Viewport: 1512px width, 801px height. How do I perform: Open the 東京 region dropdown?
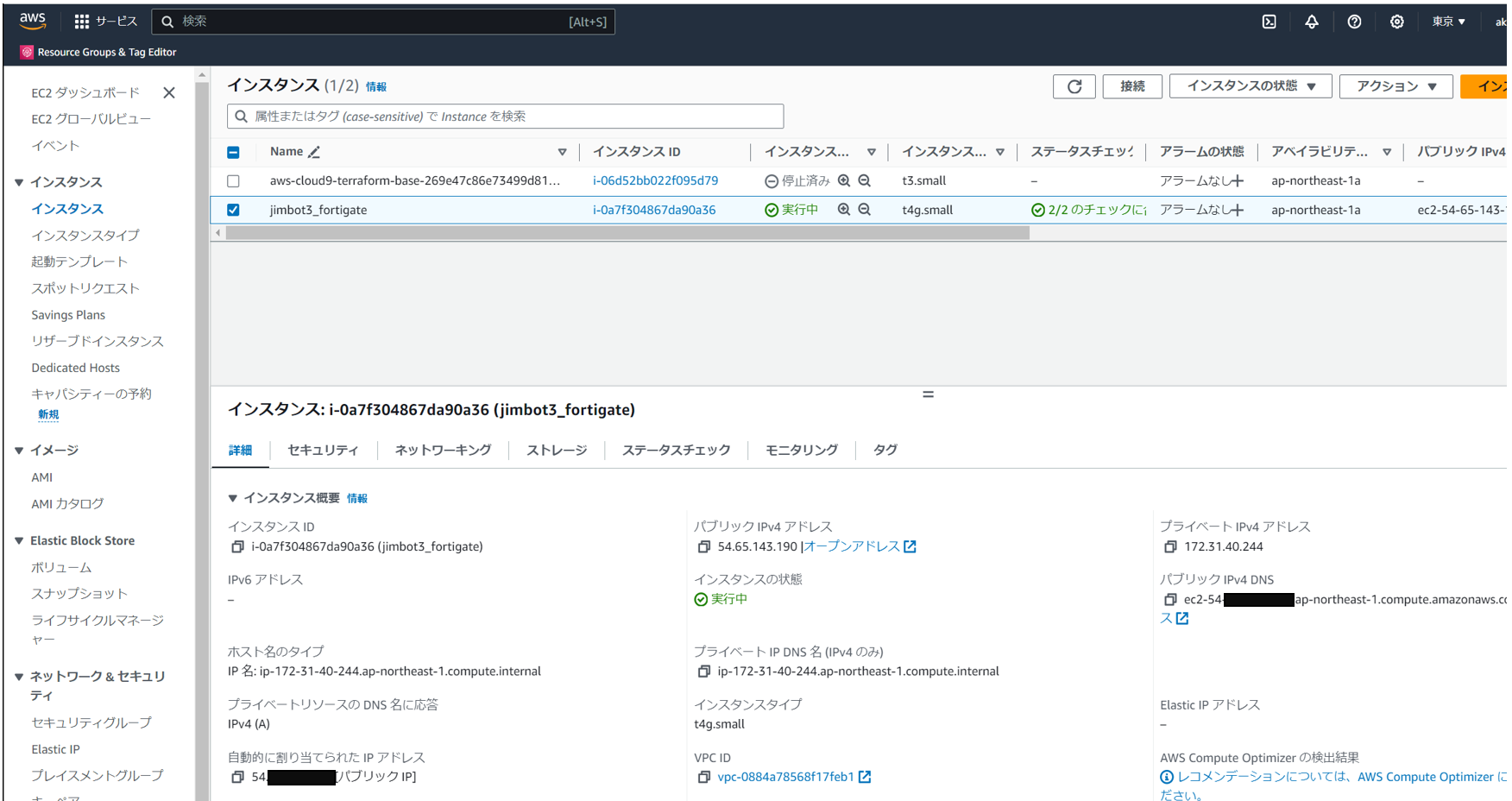[1448, 22]
